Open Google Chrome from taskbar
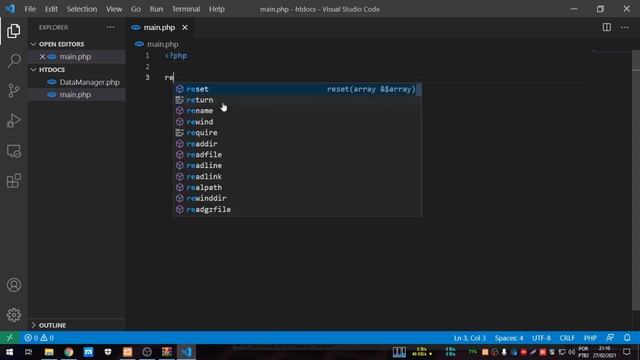Viewport: 640px width, 360px height. (x=69, y=352)
